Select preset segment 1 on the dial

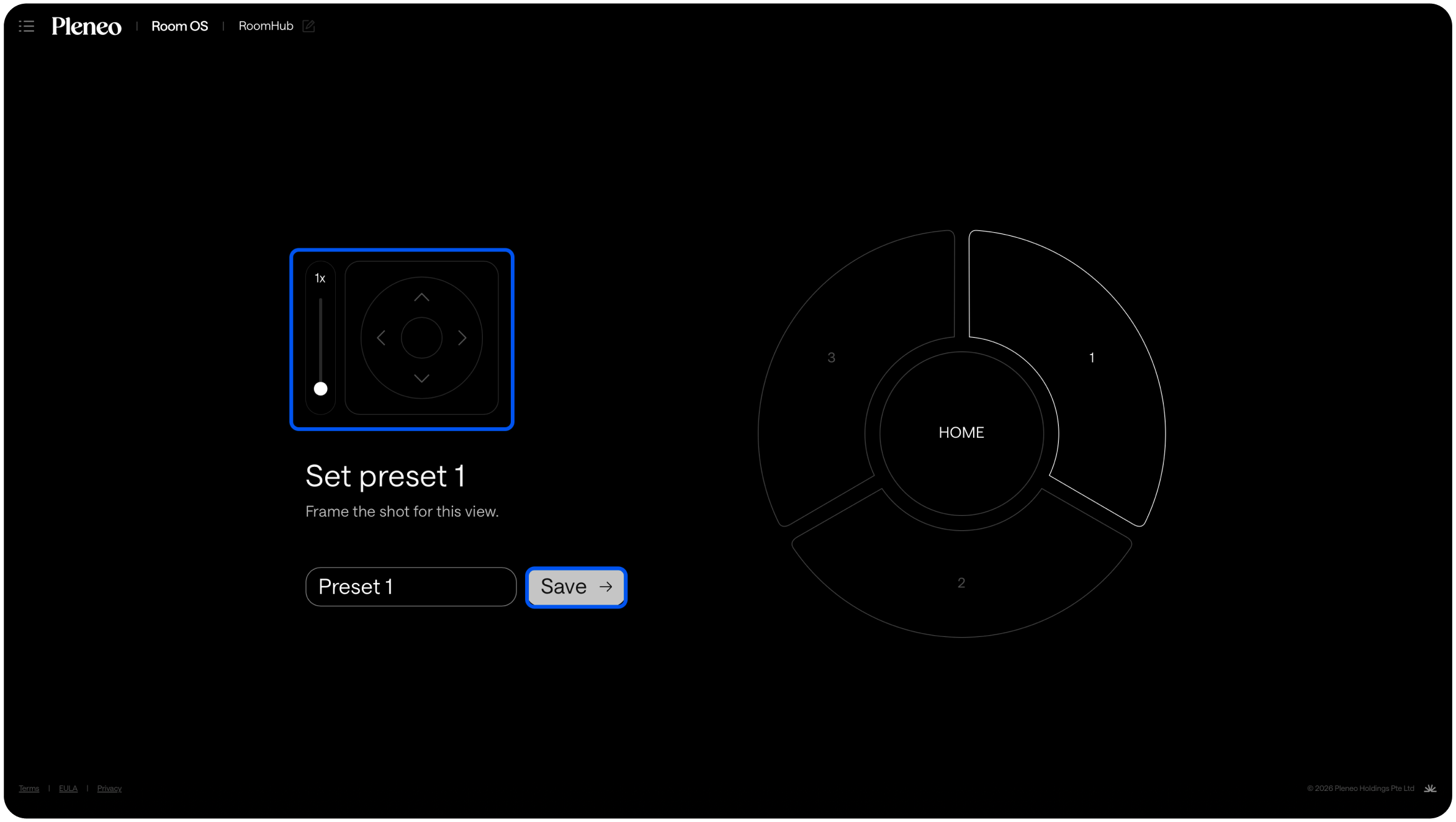pyautogui.click(x=1091, y=358)
